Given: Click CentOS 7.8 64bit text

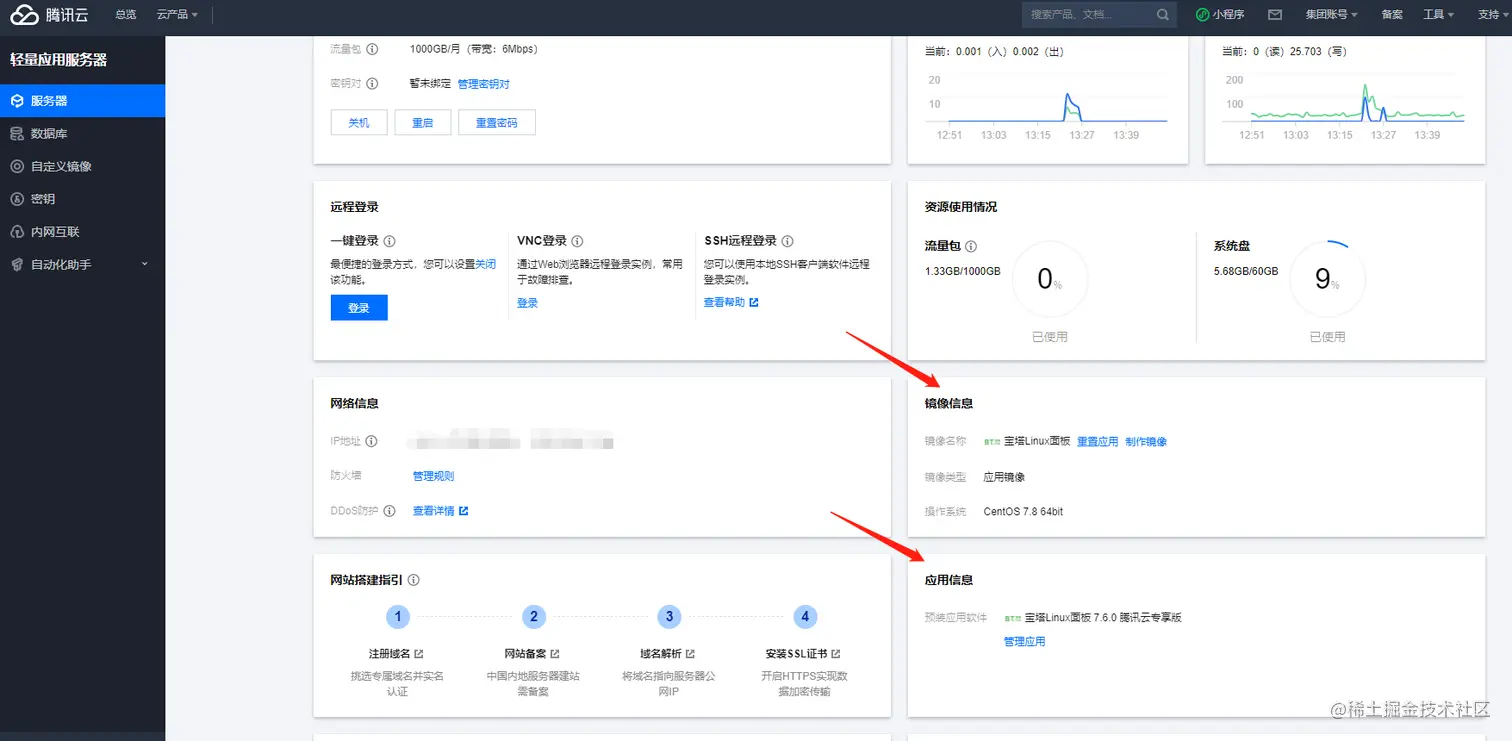Looking at the screenshot, I should tap(1023, 512).
